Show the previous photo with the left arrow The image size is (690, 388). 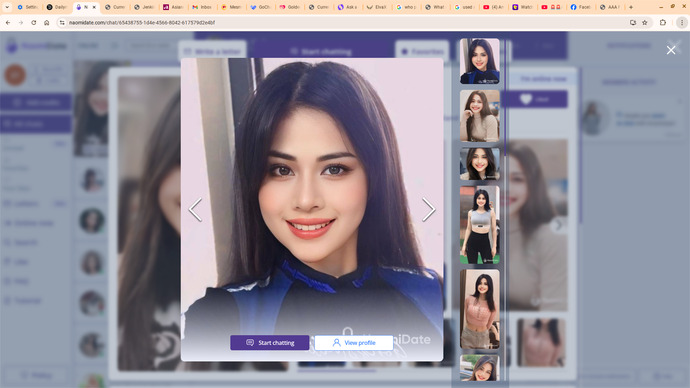pyautogui.click(x=195, y=209)
